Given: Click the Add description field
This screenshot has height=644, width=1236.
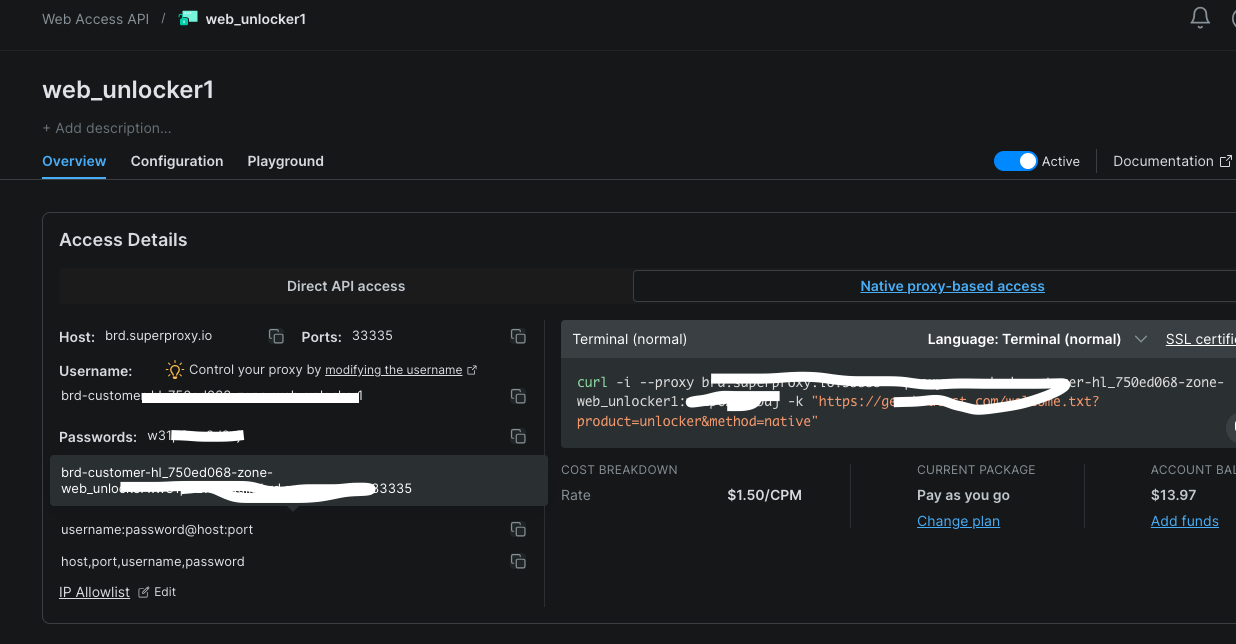Looking at the screenshot, I should tap(107, 128).
